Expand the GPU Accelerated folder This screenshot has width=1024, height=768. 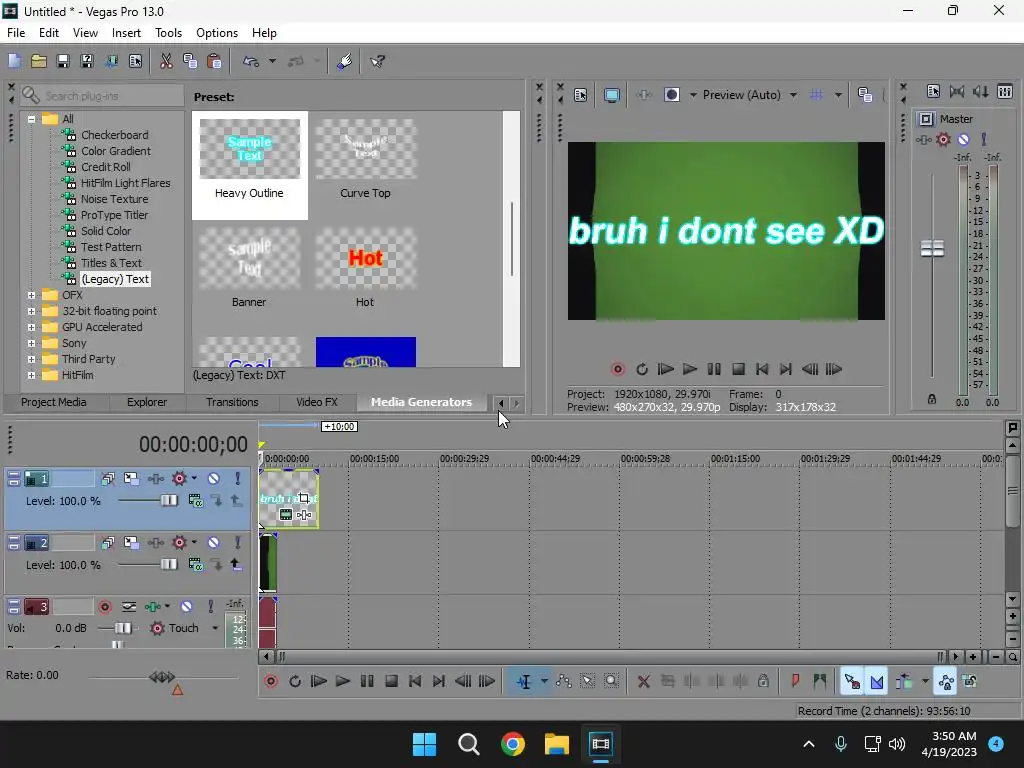pyautogui.click(x=31, y=327)
